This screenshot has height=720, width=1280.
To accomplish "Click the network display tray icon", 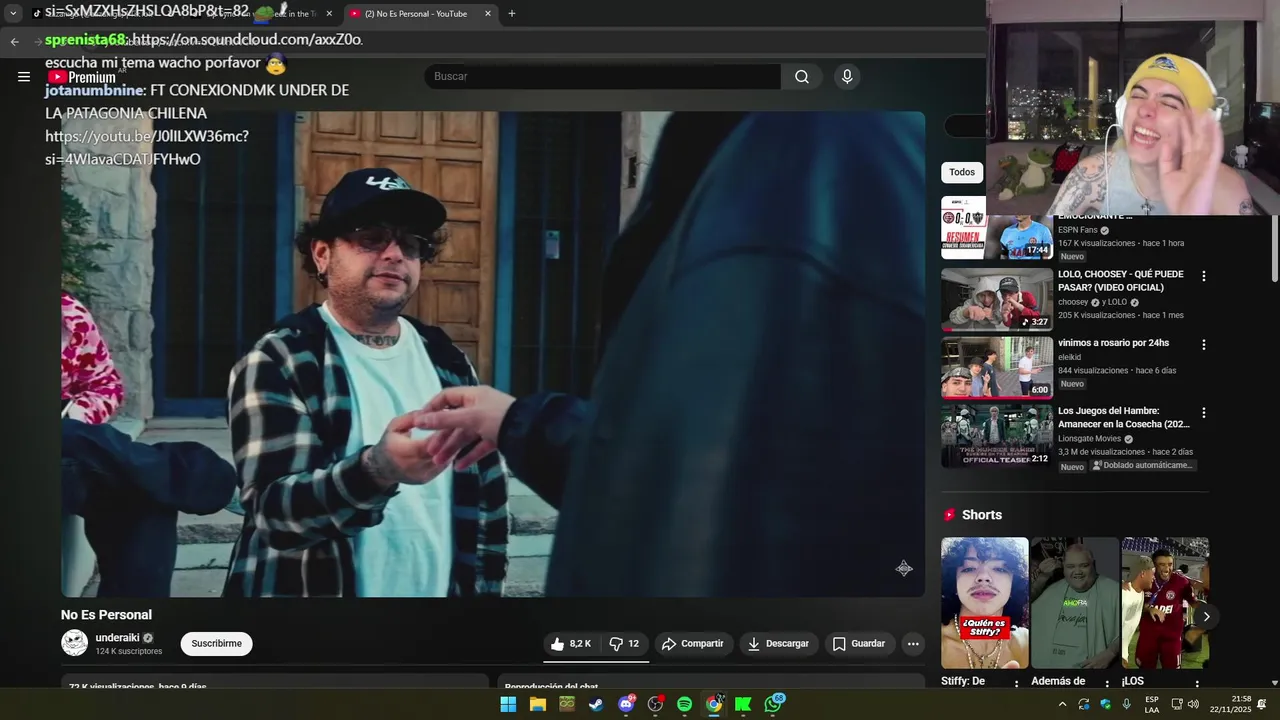I will coord(1177,704).
